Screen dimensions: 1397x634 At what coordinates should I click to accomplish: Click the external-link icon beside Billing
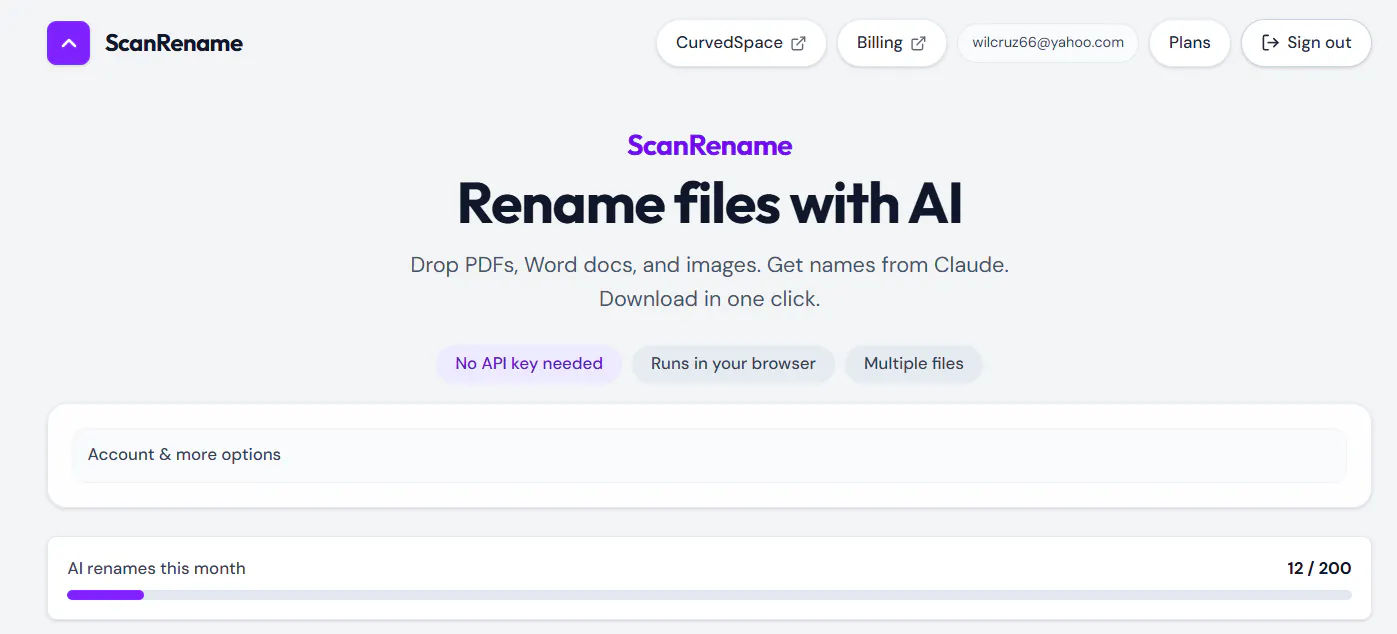click(x=918, y=43)
